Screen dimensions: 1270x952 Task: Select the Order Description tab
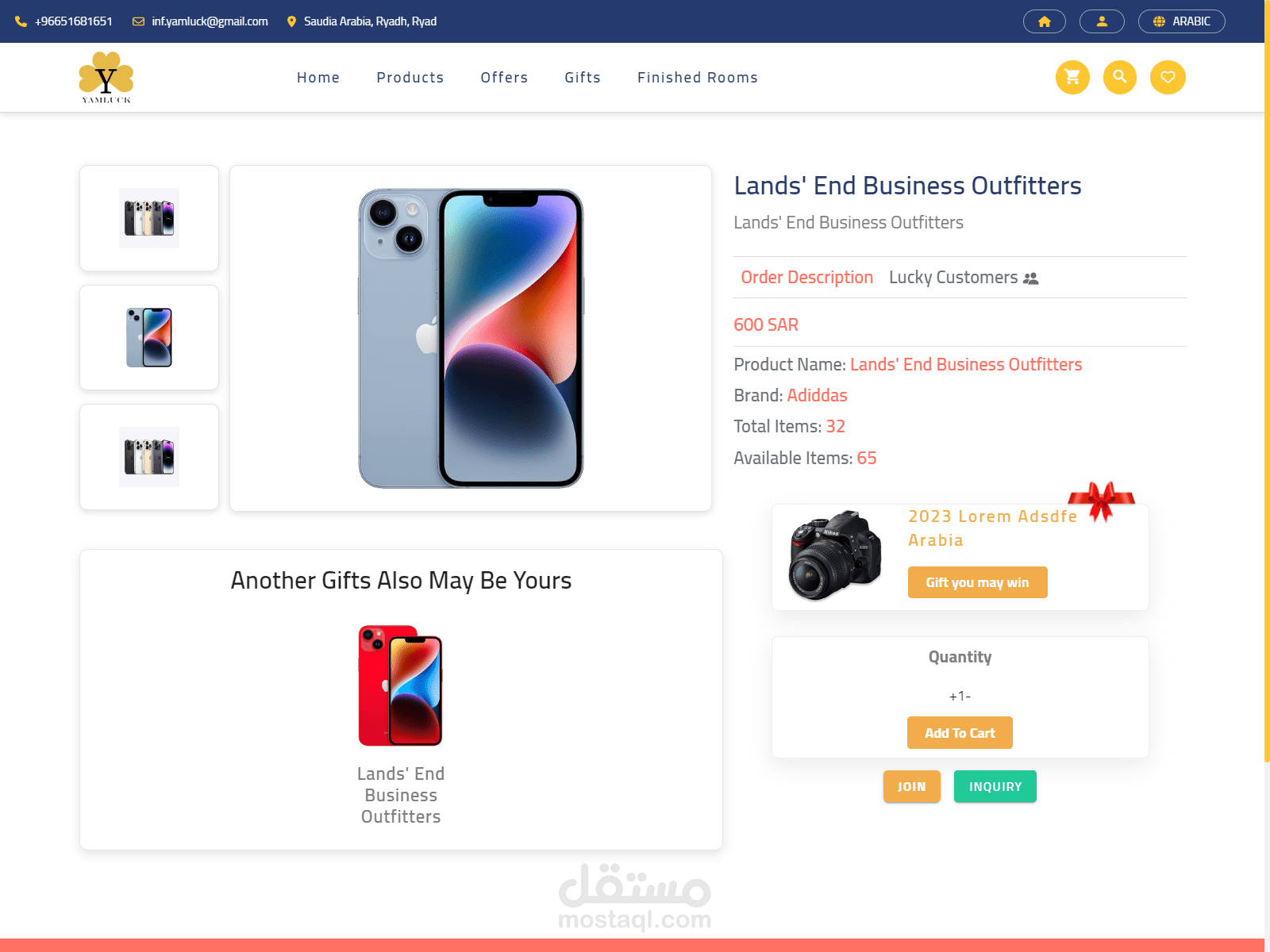(x=806, y=278)
